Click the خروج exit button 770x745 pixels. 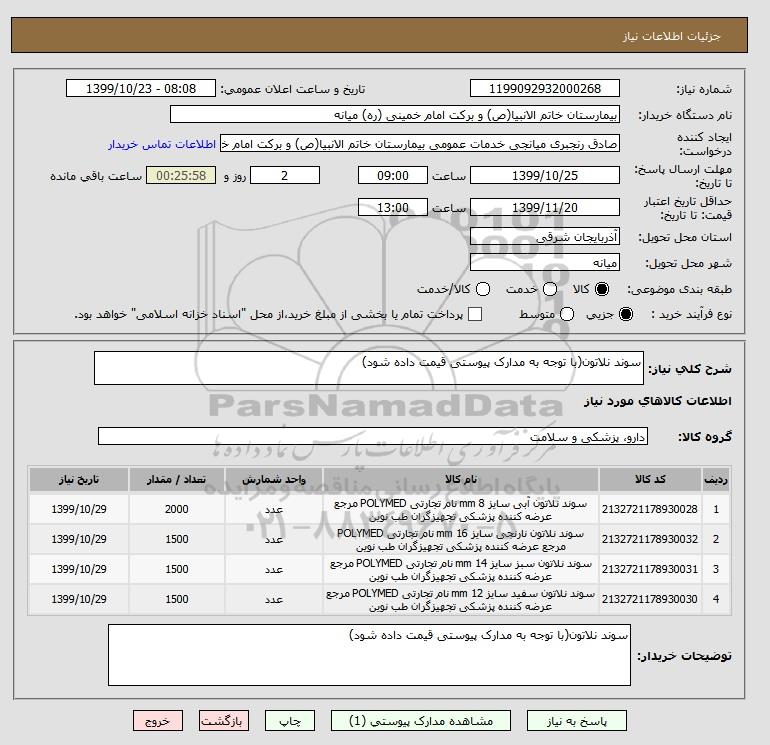click(158, 721)
